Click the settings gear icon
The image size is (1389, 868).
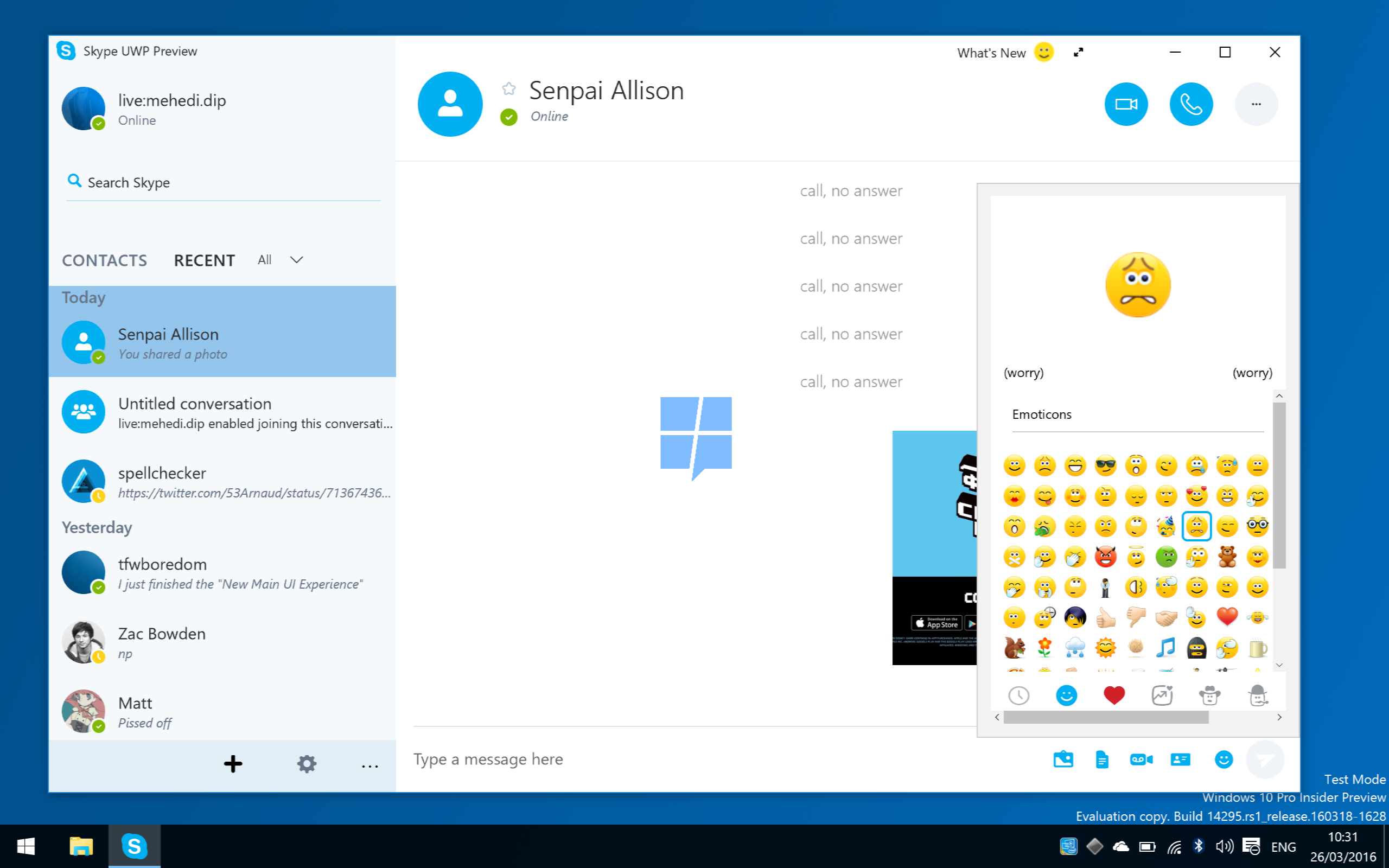[306, 764]
